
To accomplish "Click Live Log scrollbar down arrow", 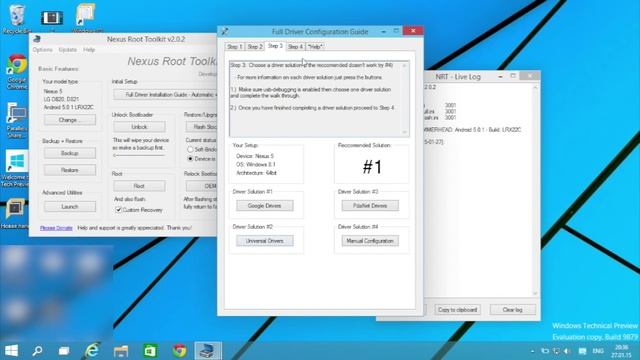I will pyautogui.click(x=536, y=293).
